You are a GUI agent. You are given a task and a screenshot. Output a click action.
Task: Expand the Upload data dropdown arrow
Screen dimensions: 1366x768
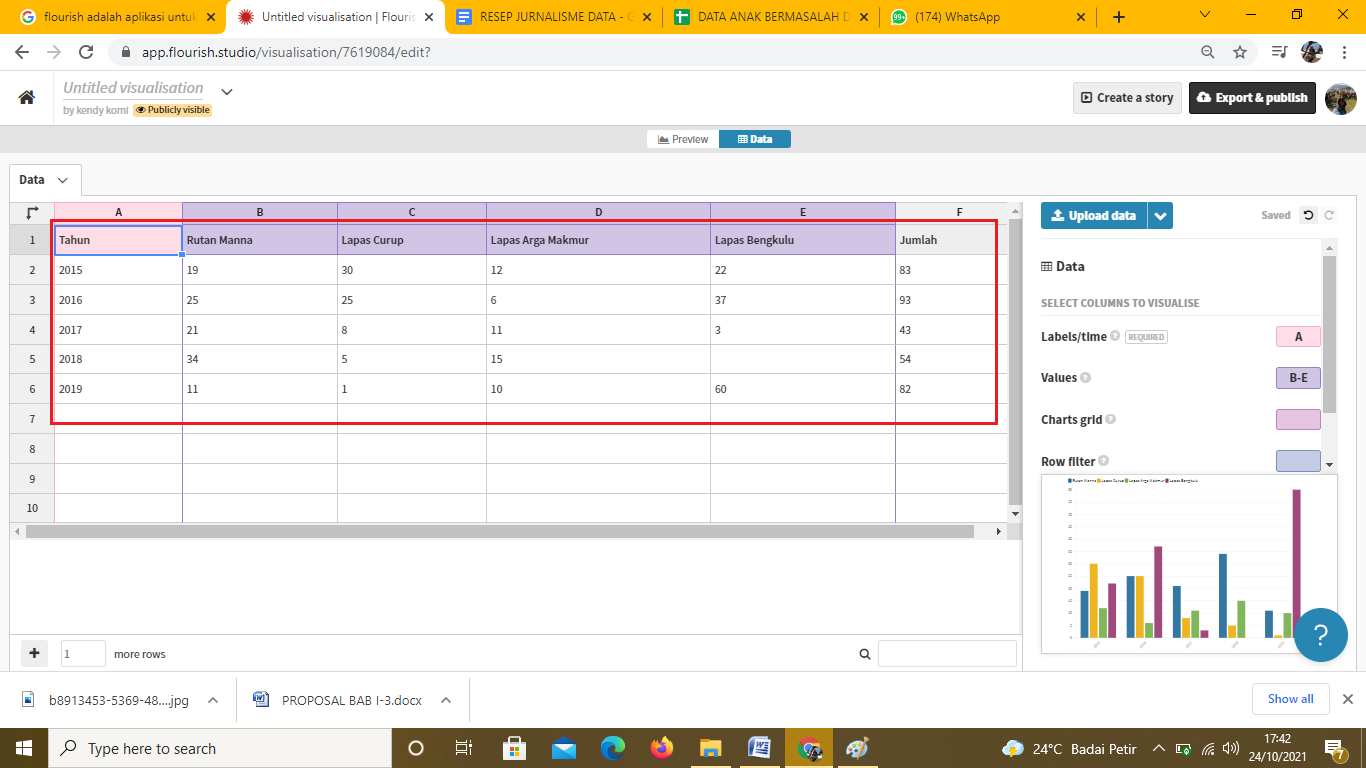1160,216
